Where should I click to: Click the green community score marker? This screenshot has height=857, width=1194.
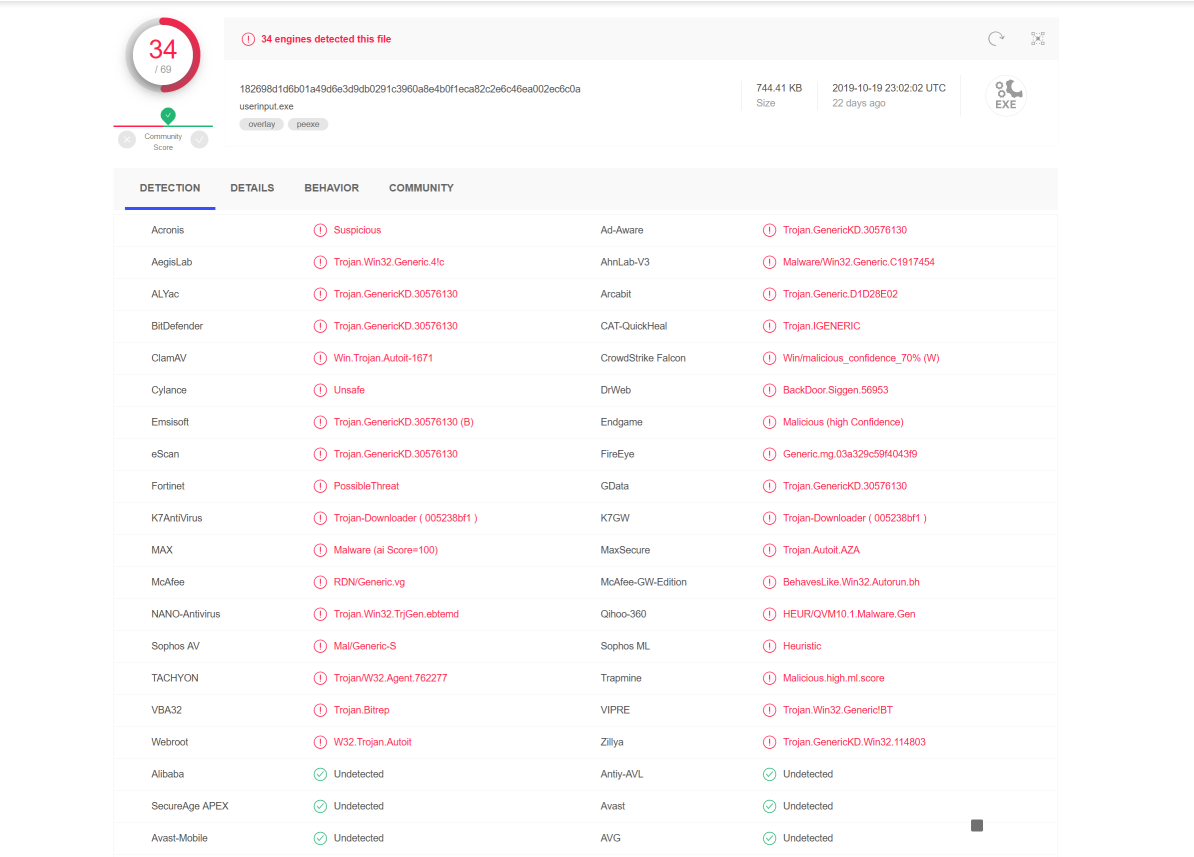click(x=168, y=116)
